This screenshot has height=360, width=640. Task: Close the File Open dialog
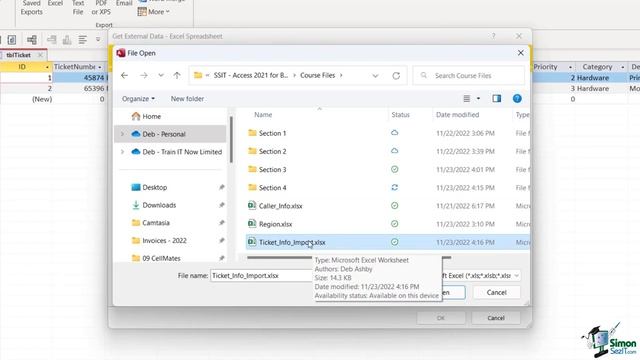coord(520,53)
